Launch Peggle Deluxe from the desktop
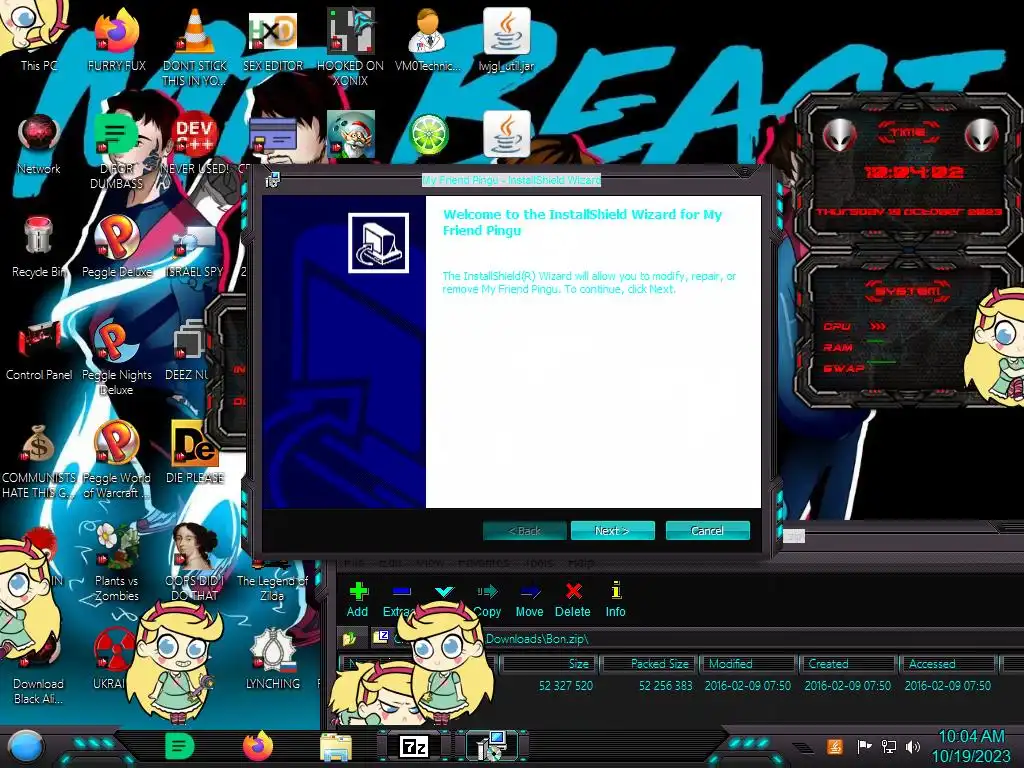Screen dimensions: 1024x768 pyautogui.click(x=117, y=247)
